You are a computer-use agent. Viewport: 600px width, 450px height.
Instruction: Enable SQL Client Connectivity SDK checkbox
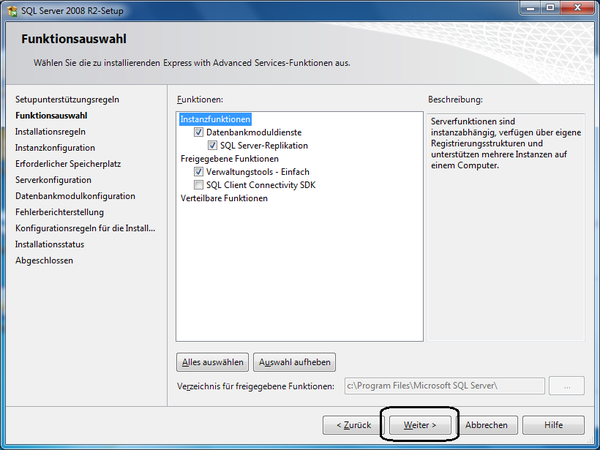pyautogui.click(x=198, y=185)
